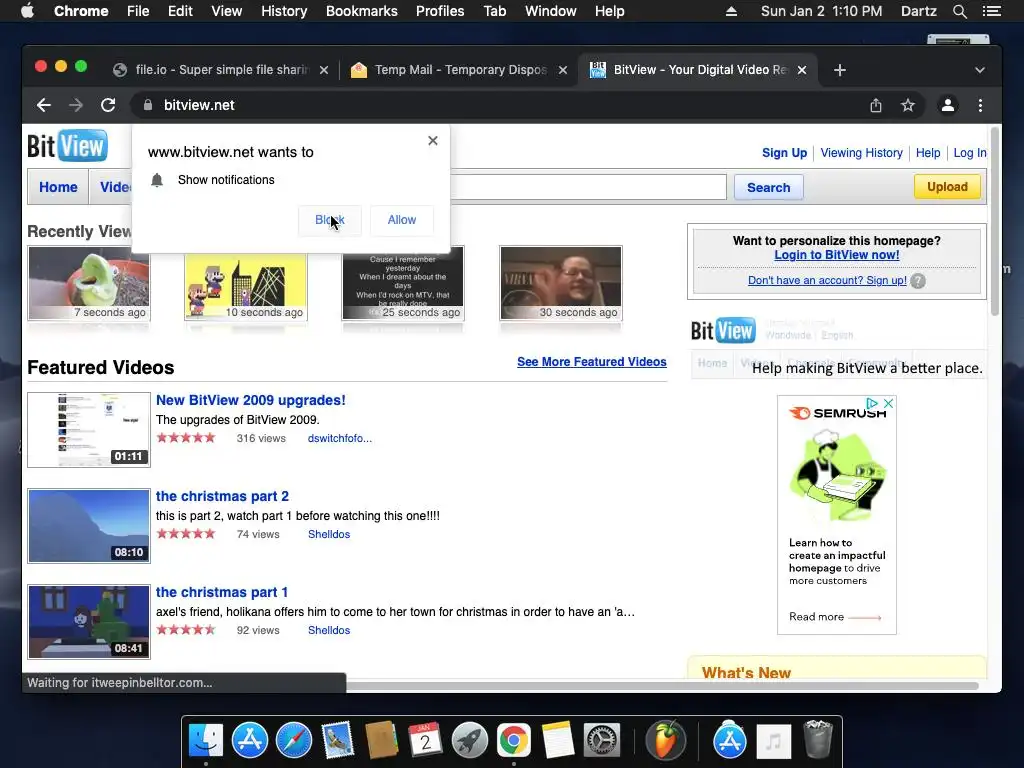The width and height of the screenshot is (1024, 768).
Task: Open System Preferences from the Dock
Action: point(601,741)
